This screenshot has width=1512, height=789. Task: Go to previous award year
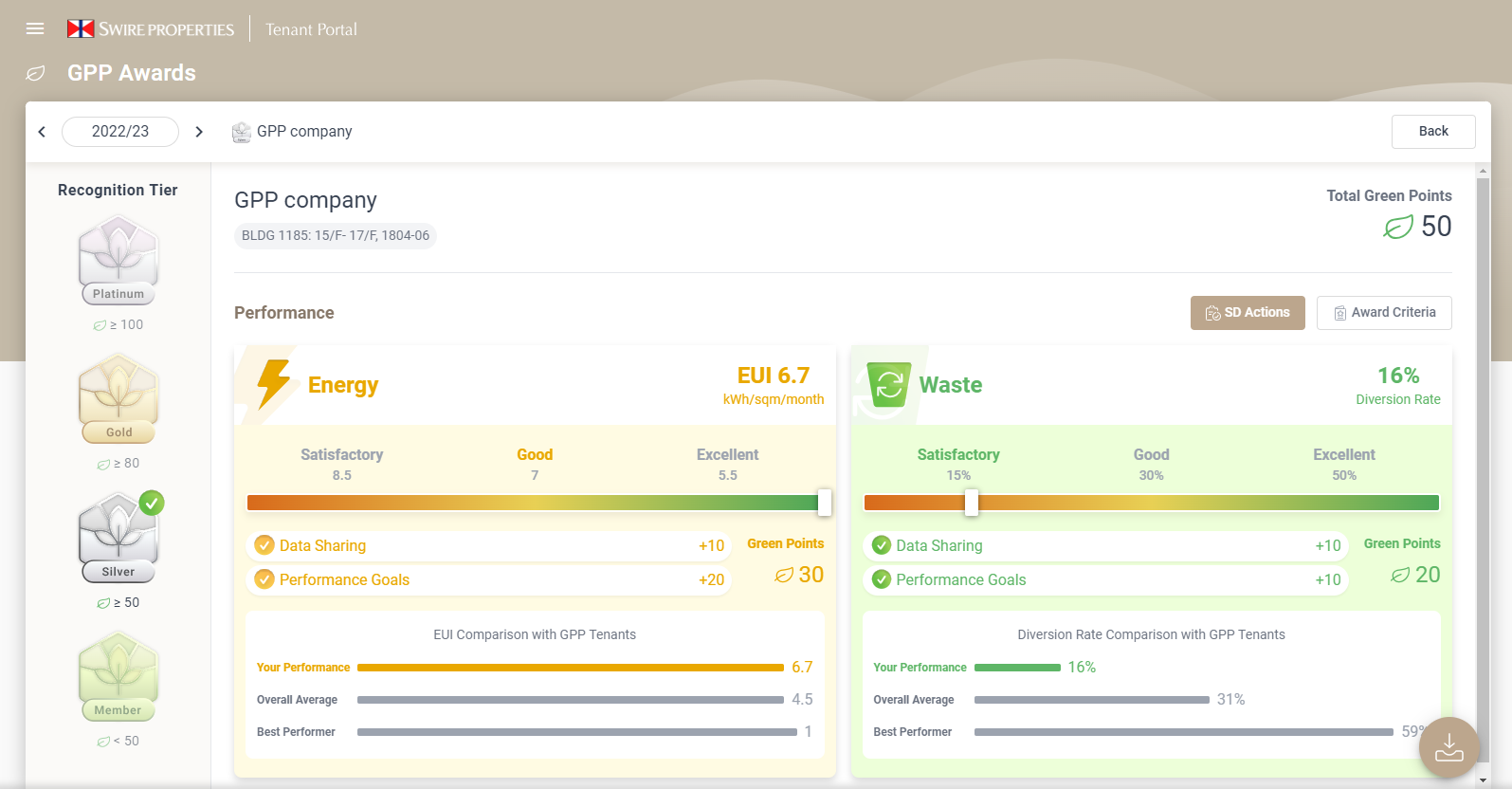[x=42, y=132]
